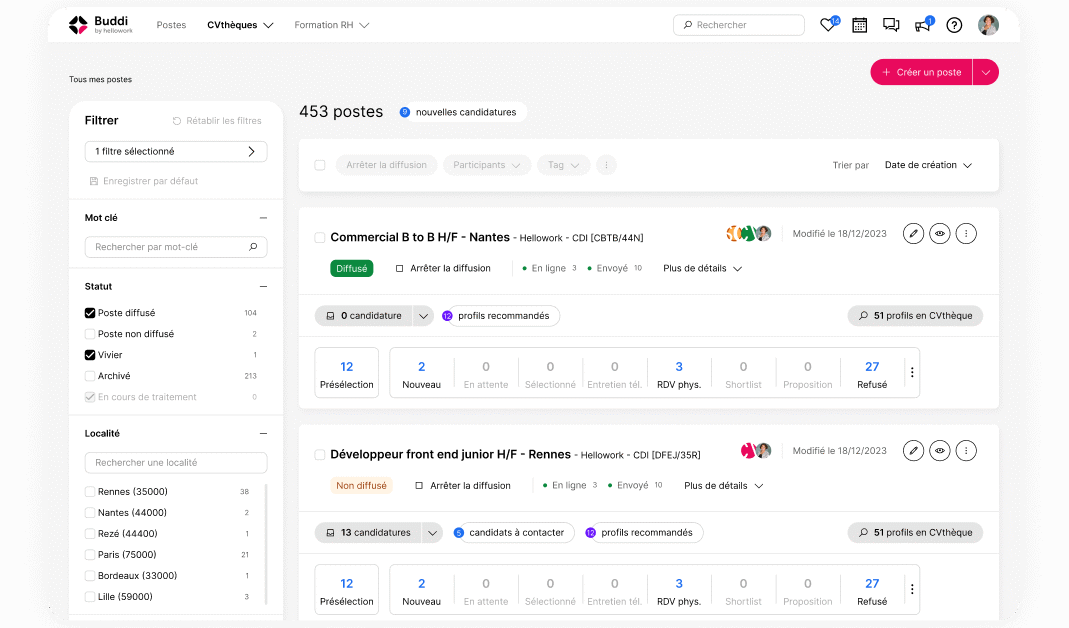Open the Date de création sort dropdown
Image resolution: width=1069 pixels, height=628 pixels.
928,164
